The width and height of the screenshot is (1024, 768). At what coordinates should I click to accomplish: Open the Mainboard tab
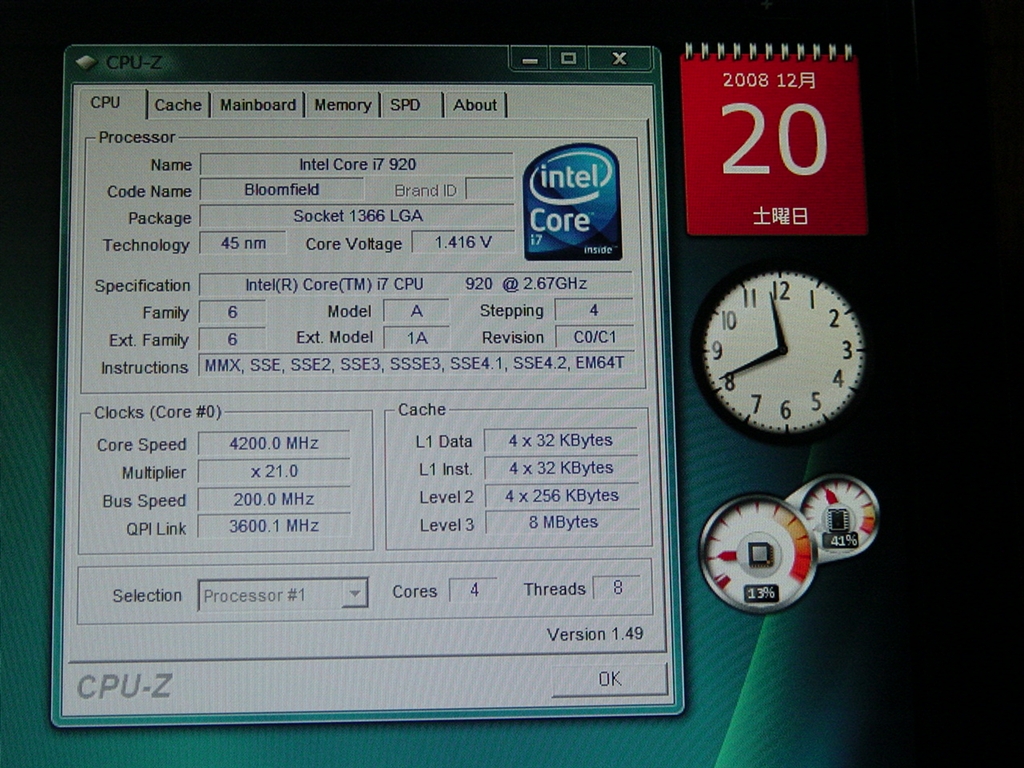(x=257, y=105)
